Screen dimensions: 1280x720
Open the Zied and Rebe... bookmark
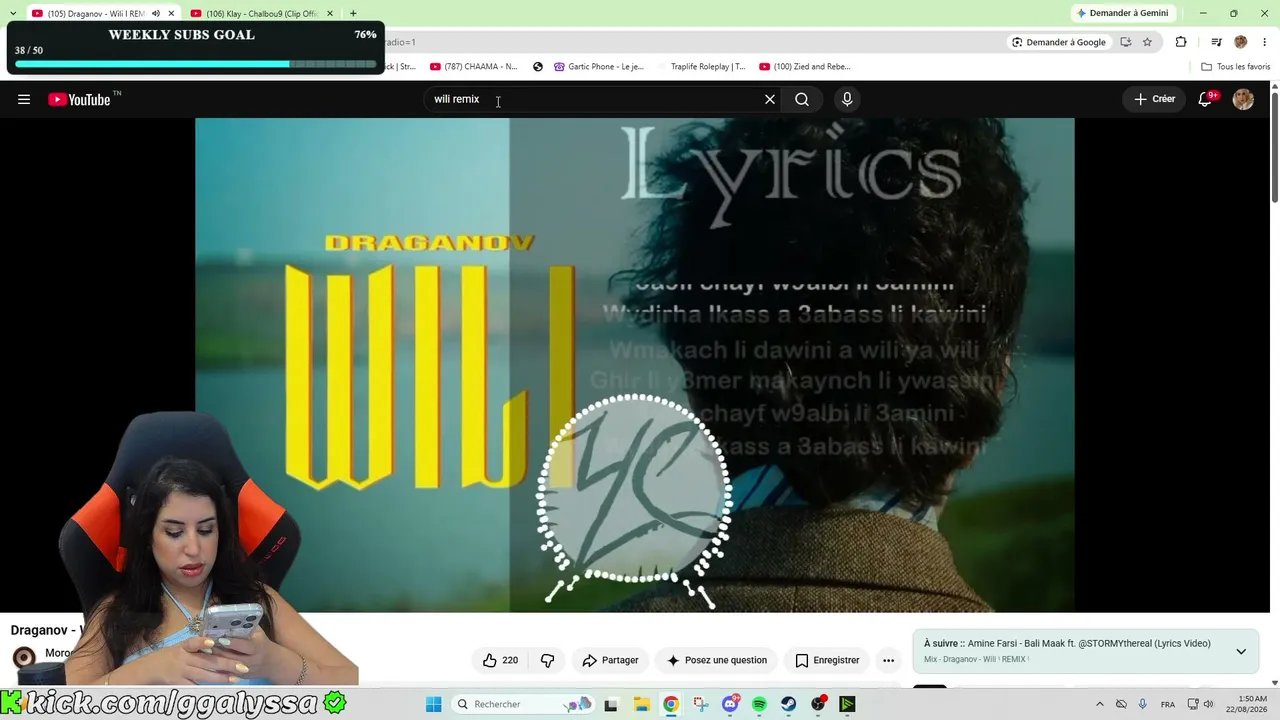805,67
